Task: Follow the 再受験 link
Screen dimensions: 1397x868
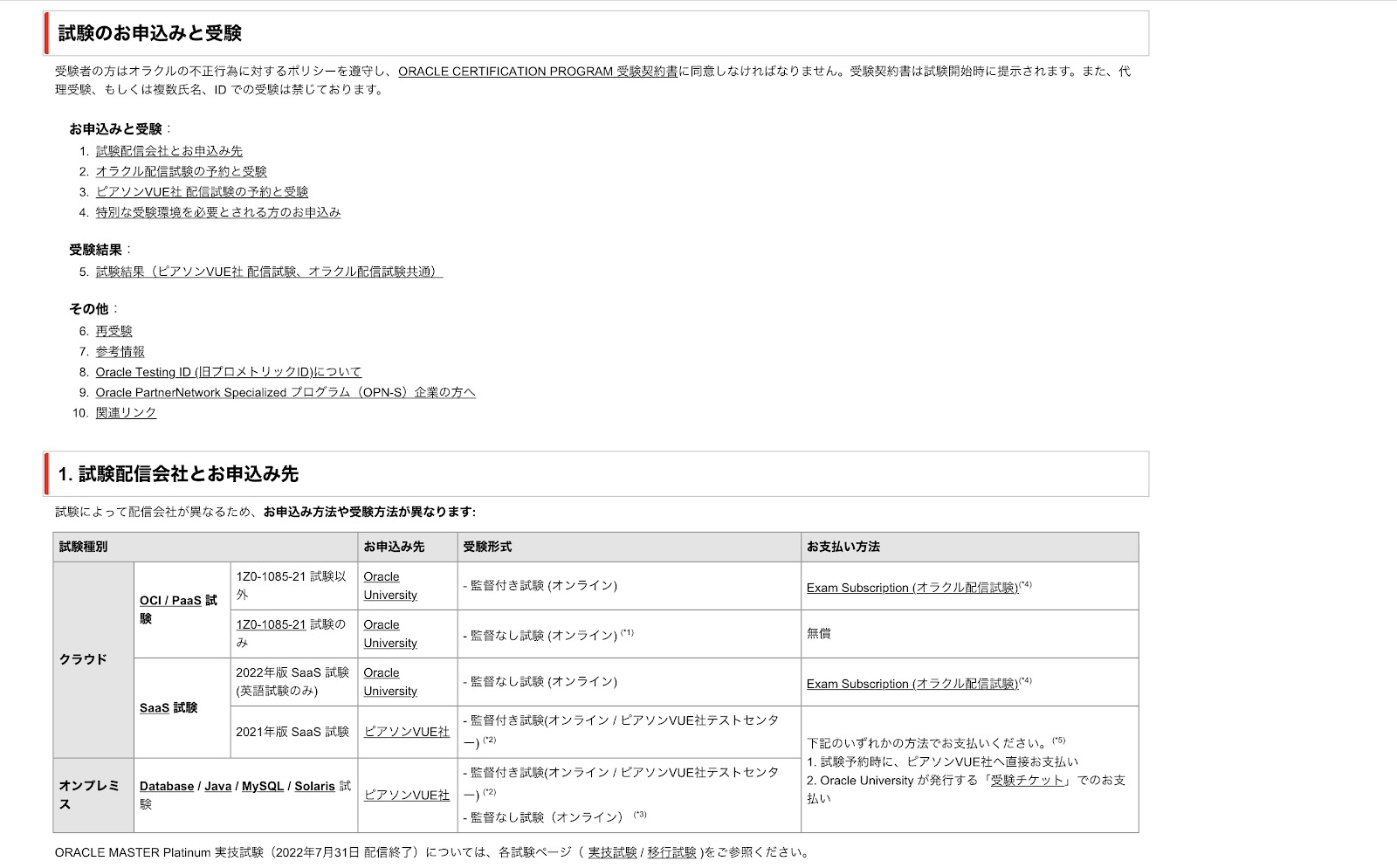Action: coord(114,331)
